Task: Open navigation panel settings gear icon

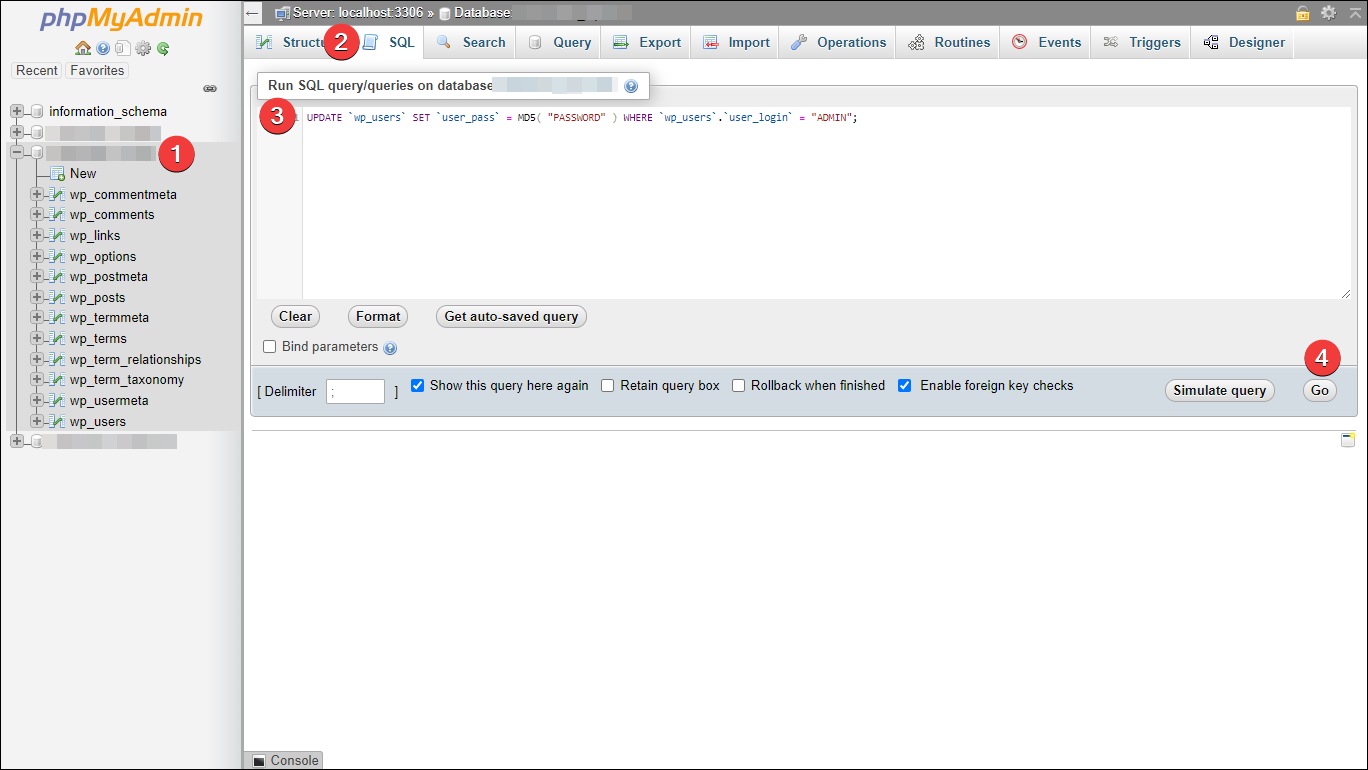Action: (143, 48)
